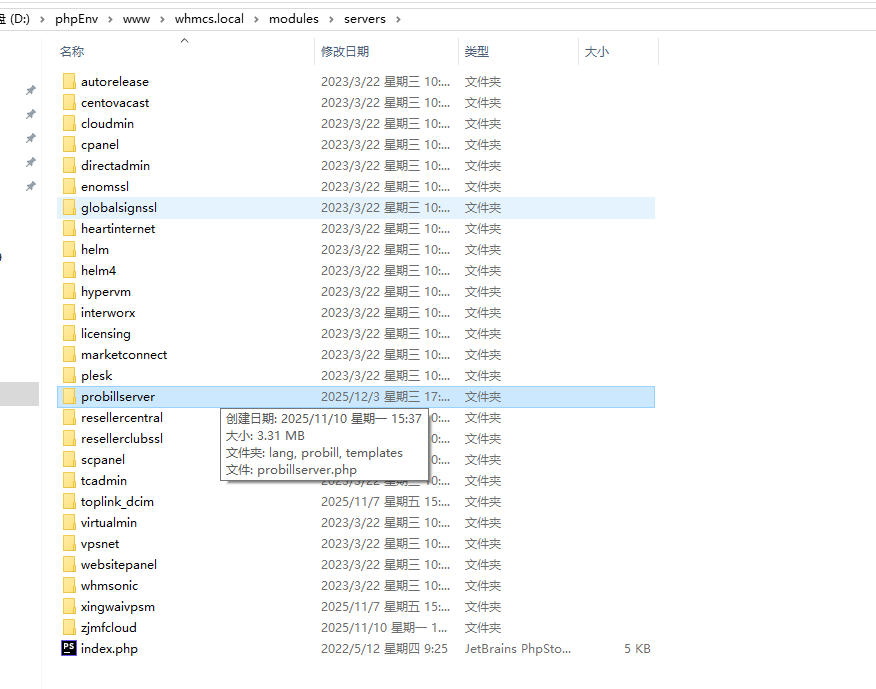
Task: Click the zjmfcloud folder icon
Action: pyautogui.click(x=69, y=628)
